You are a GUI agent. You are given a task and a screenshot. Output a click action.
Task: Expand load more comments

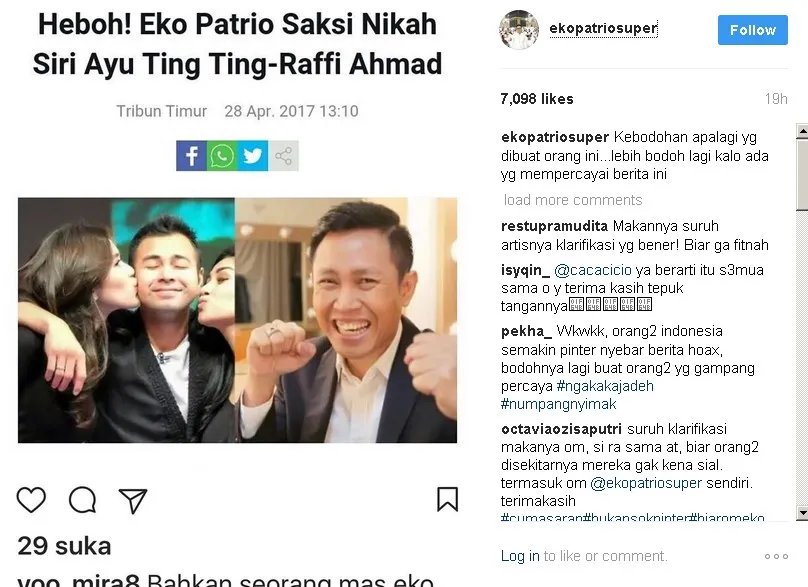[x=573, y=200]
